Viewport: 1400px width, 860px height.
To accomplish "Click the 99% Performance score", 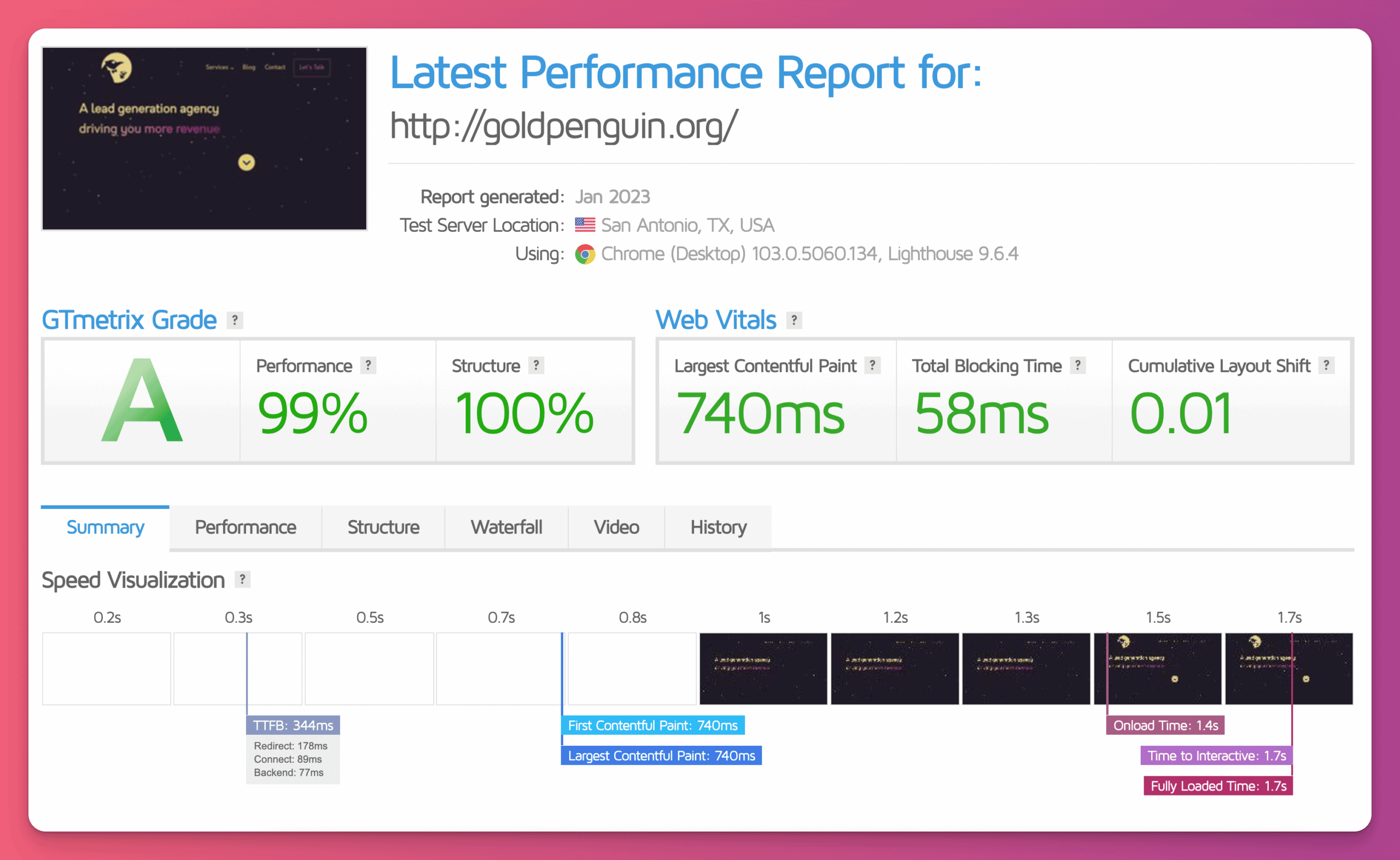I will pyautogui.click(x=312, y=414).
